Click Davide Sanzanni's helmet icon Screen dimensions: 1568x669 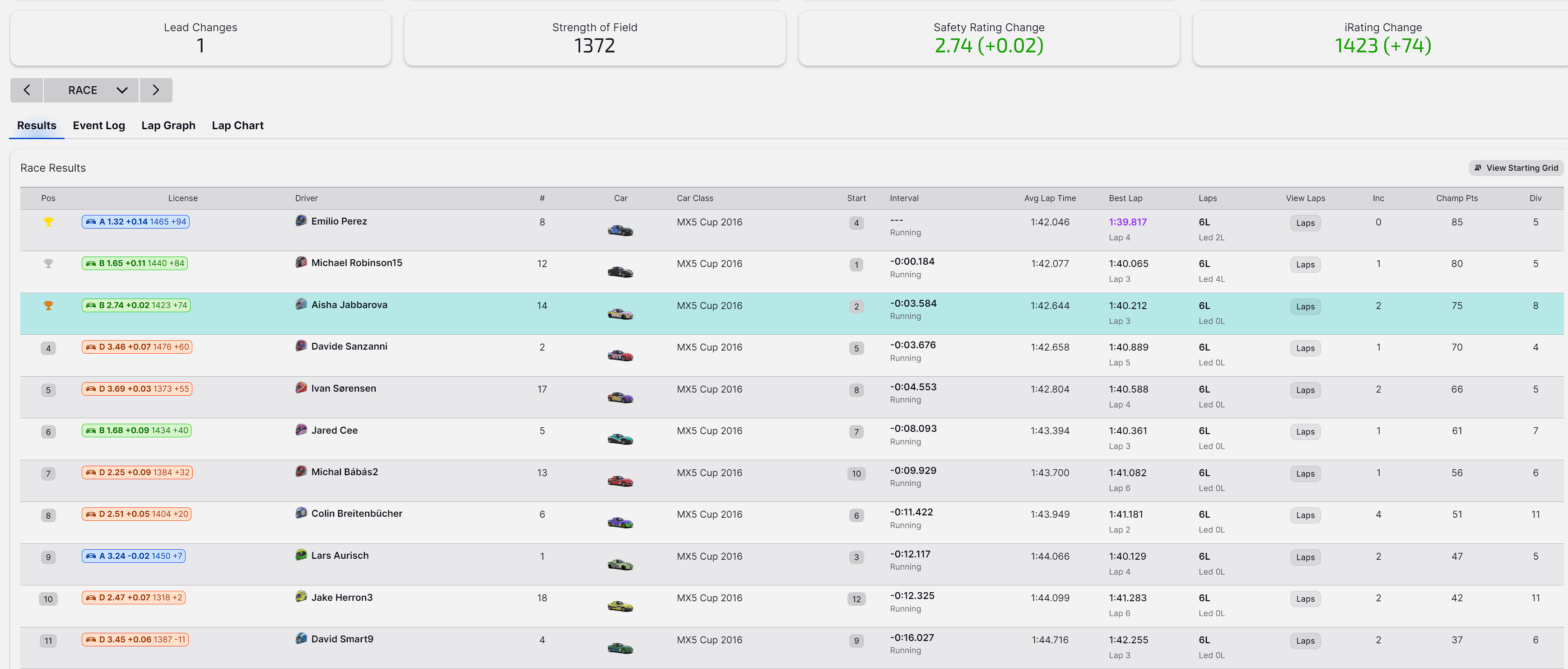(301, 346)
